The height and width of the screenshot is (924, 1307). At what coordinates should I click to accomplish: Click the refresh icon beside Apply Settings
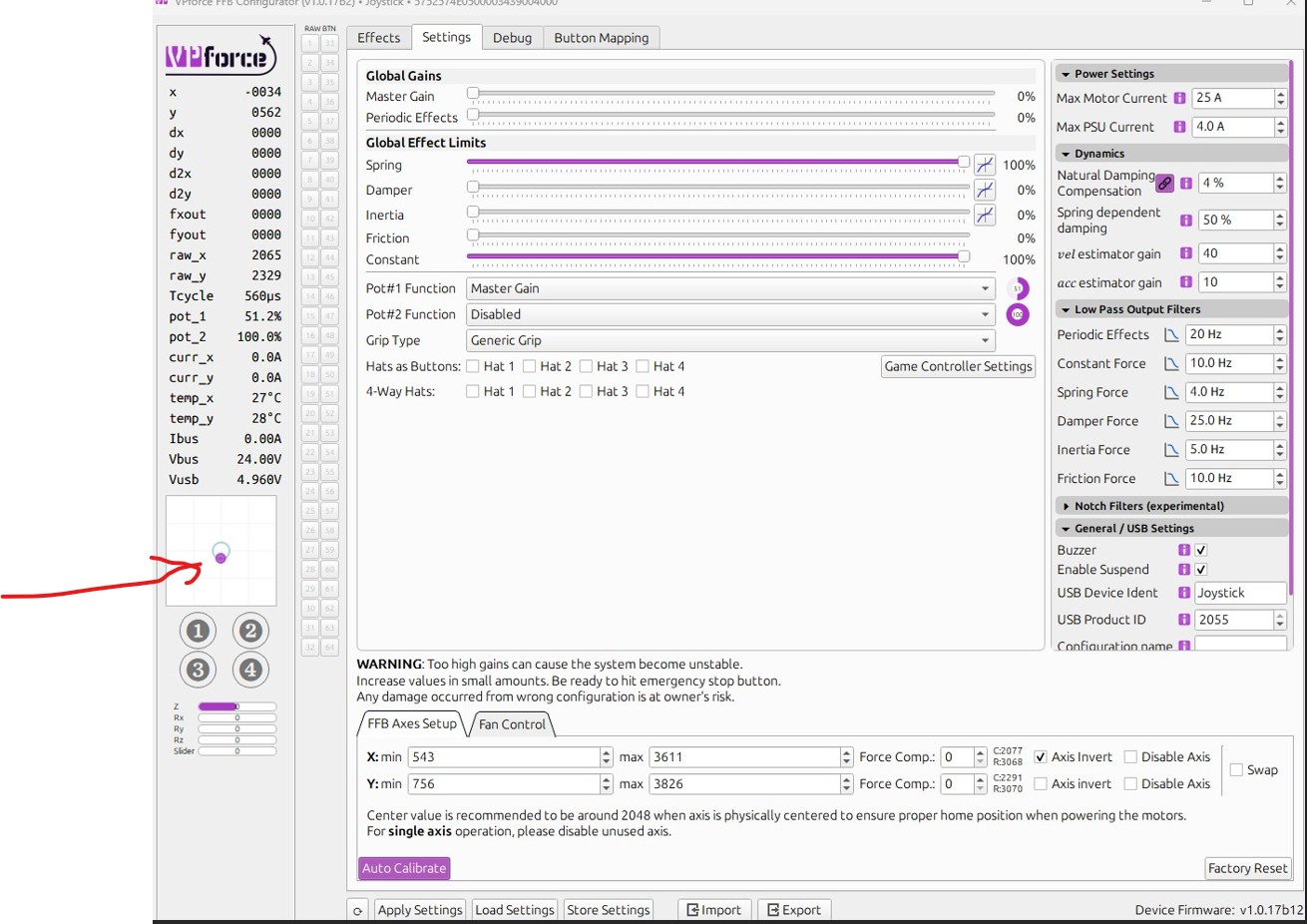click(x=358, y=910)
